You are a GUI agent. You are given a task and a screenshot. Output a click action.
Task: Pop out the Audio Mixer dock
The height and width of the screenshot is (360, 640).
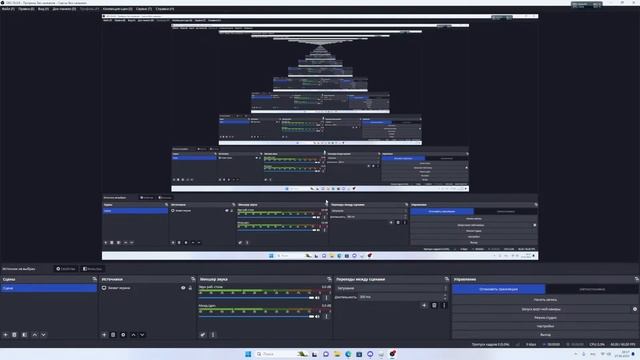coord(329,279)
